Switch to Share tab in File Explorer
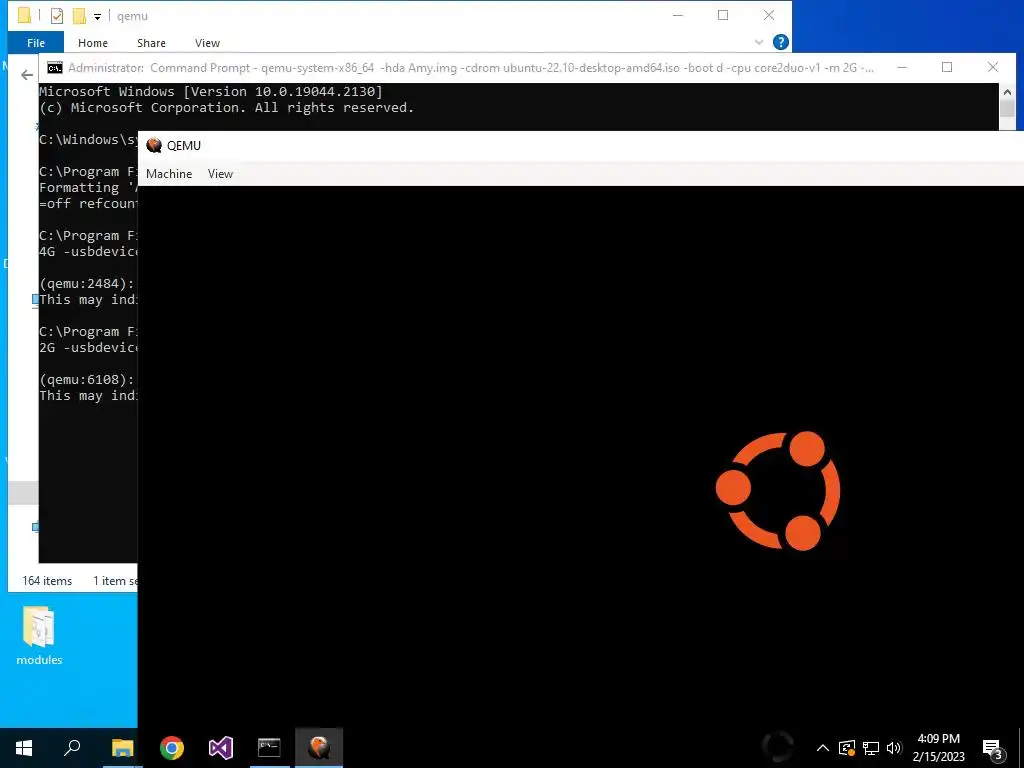This screenshot has height=768, width=1024. tap(151, 42)
